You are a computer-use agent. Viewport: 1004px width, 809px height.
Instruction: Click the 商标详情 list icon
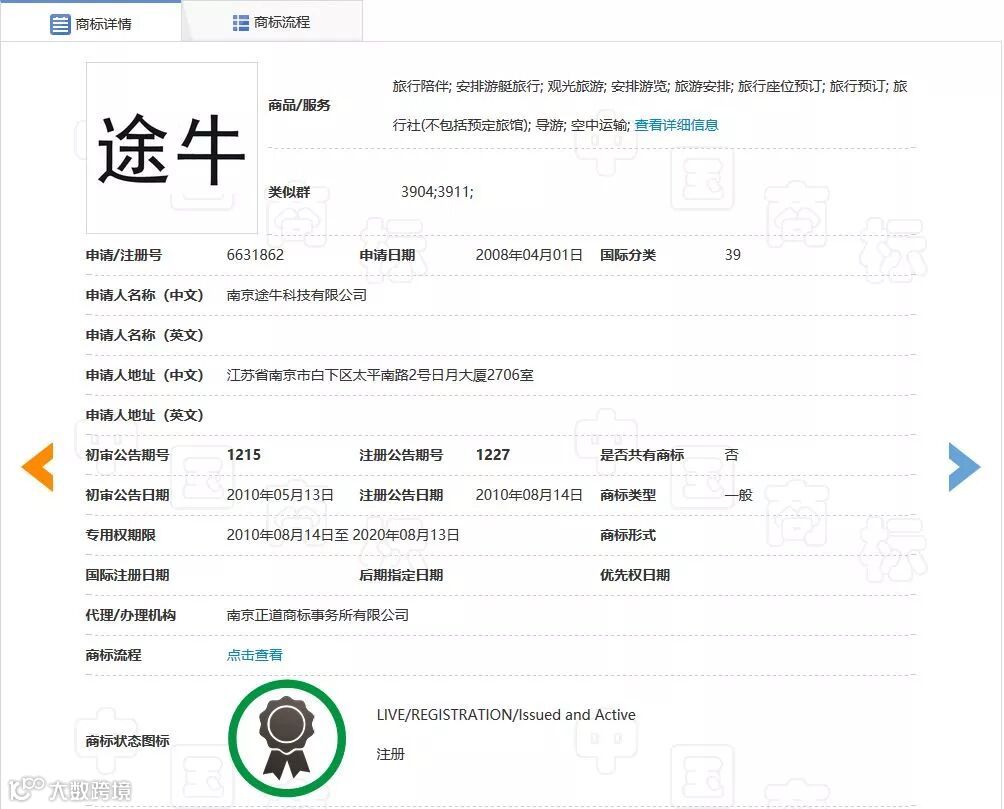click(60, 24)
